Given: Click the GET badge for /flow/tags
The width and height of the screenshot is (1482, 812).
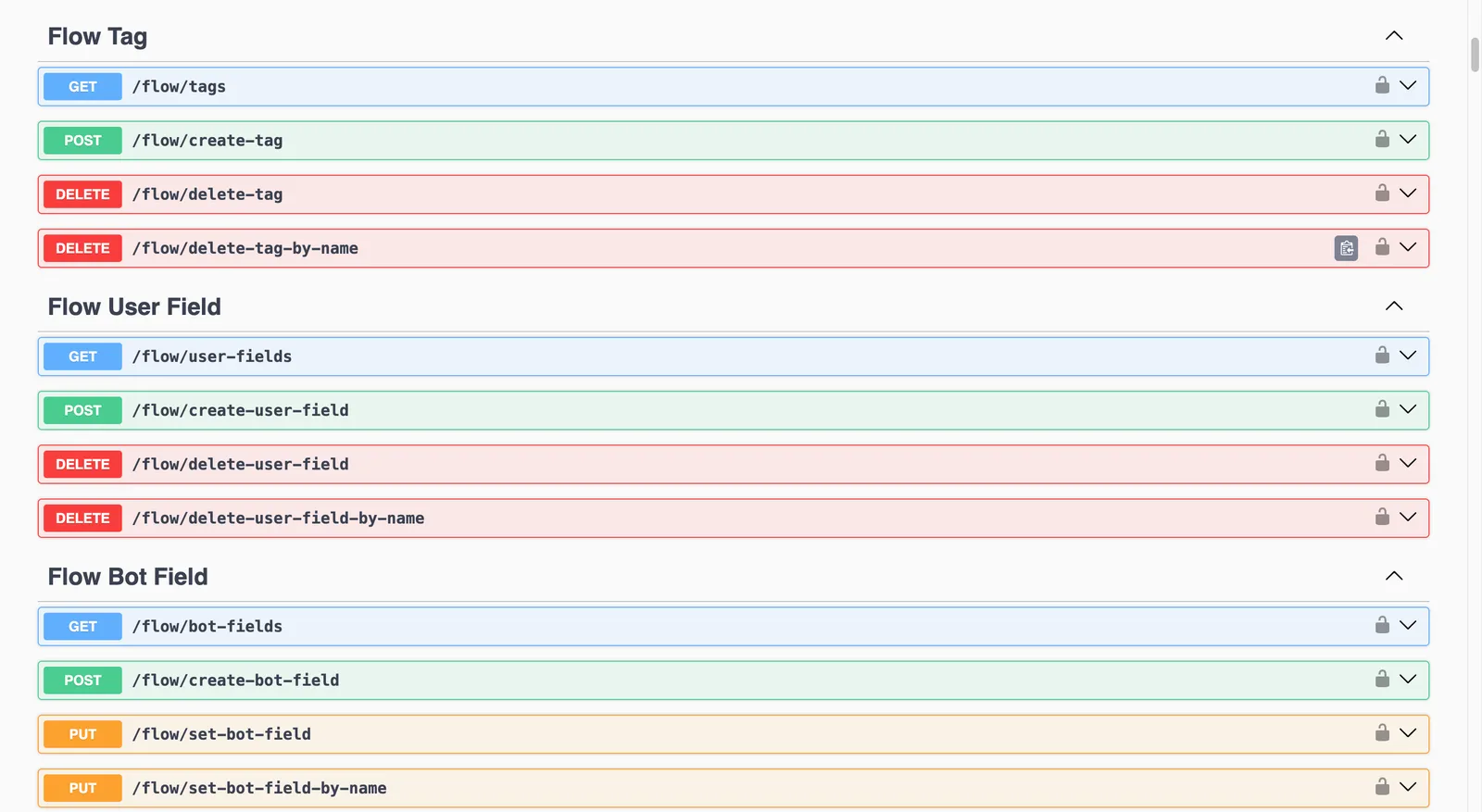Looking at the screenshot, I should [82, 86].
